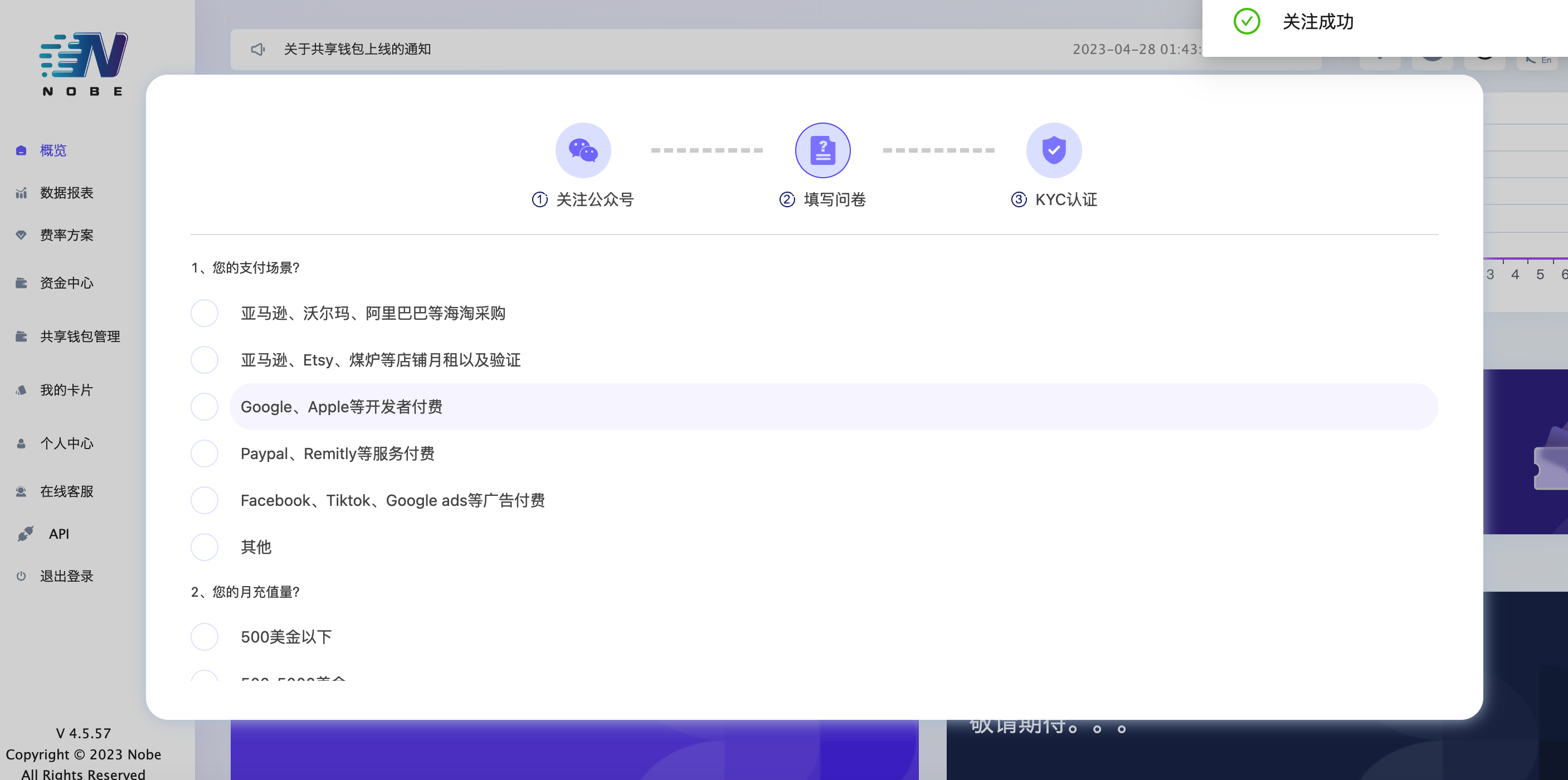The width and height of the screenshot is (1568, 780).
Task: Open 费率方案 menu item
Action: (x=66, y=236)
